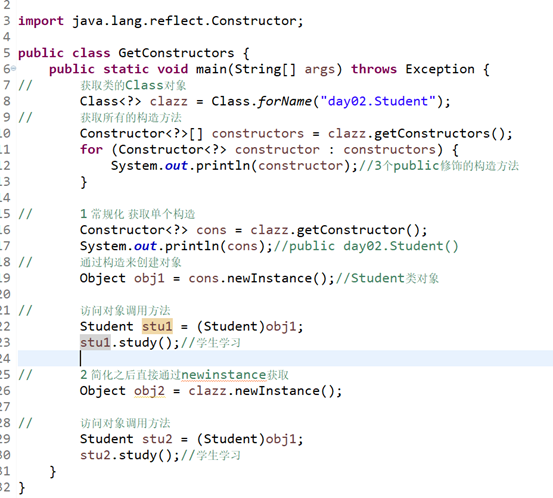
Task: Click println(constructor) statement in loop
Action: coord(235,166)
